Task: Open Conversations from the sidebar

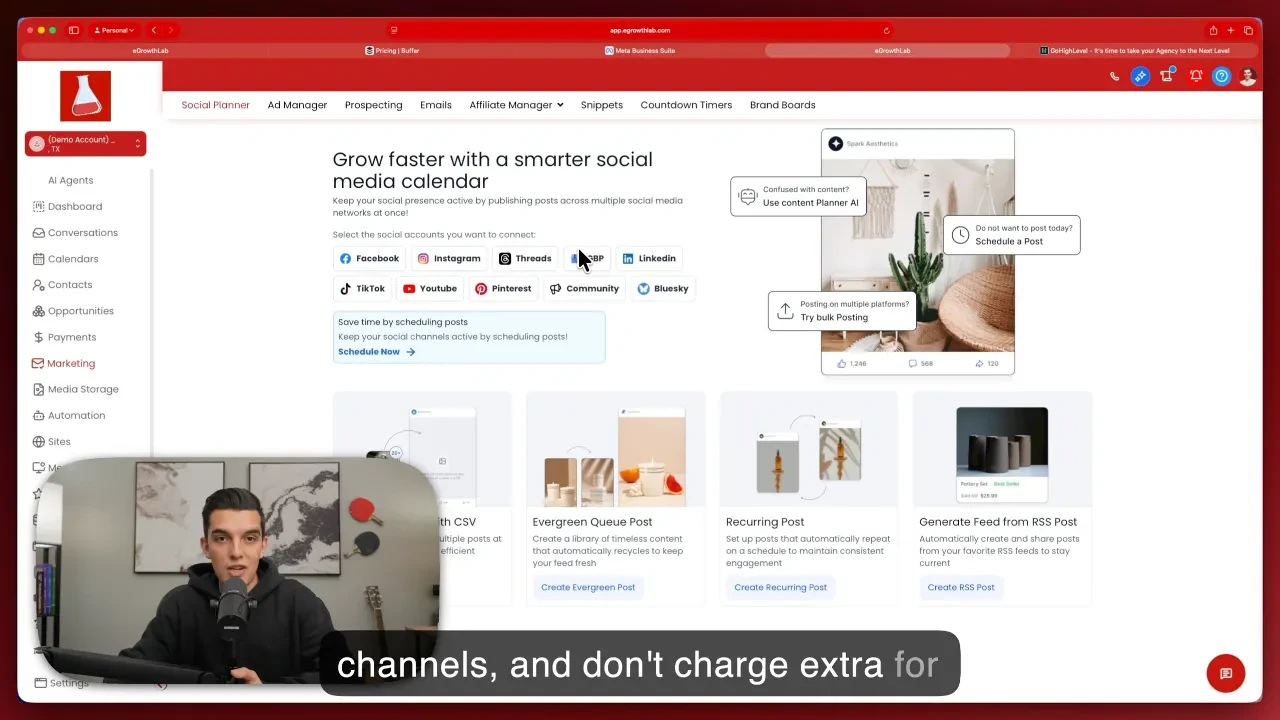Action: pyautogui.click(x=75, y=232)
